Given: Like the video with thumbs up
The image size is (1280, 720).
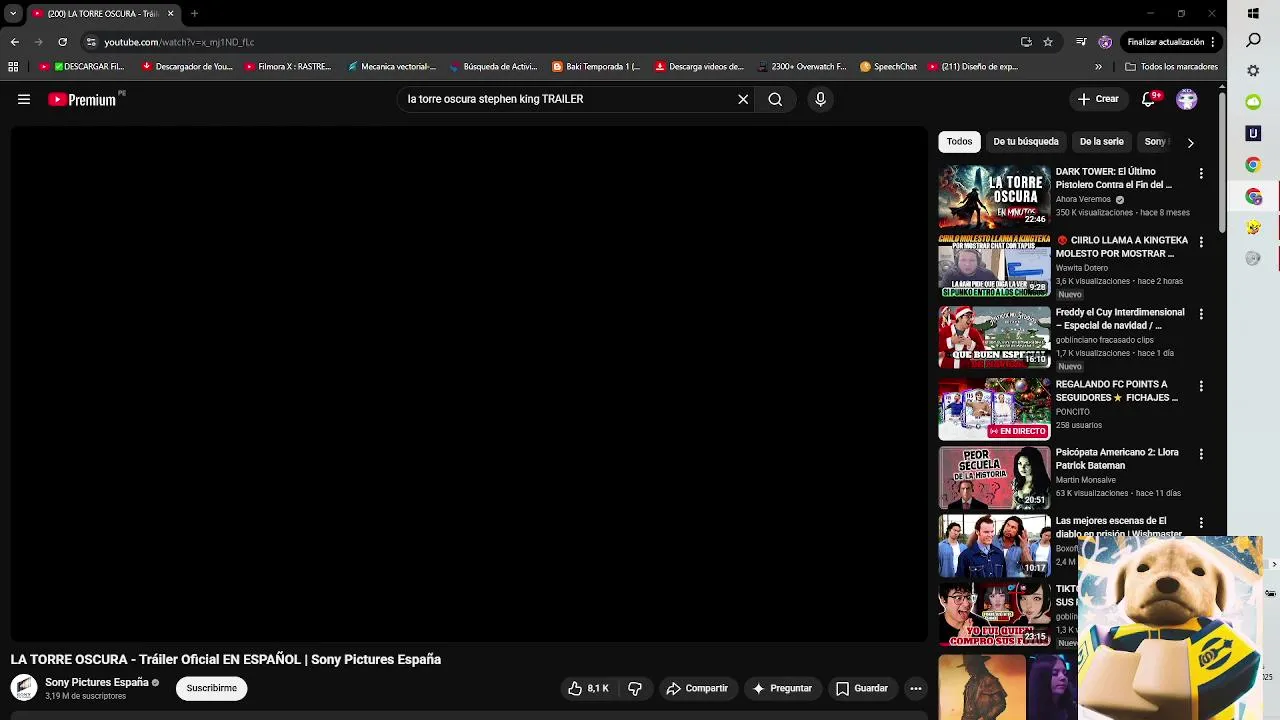Looking at the screenshot, I should pyautogui.click(x=588, y=688).
